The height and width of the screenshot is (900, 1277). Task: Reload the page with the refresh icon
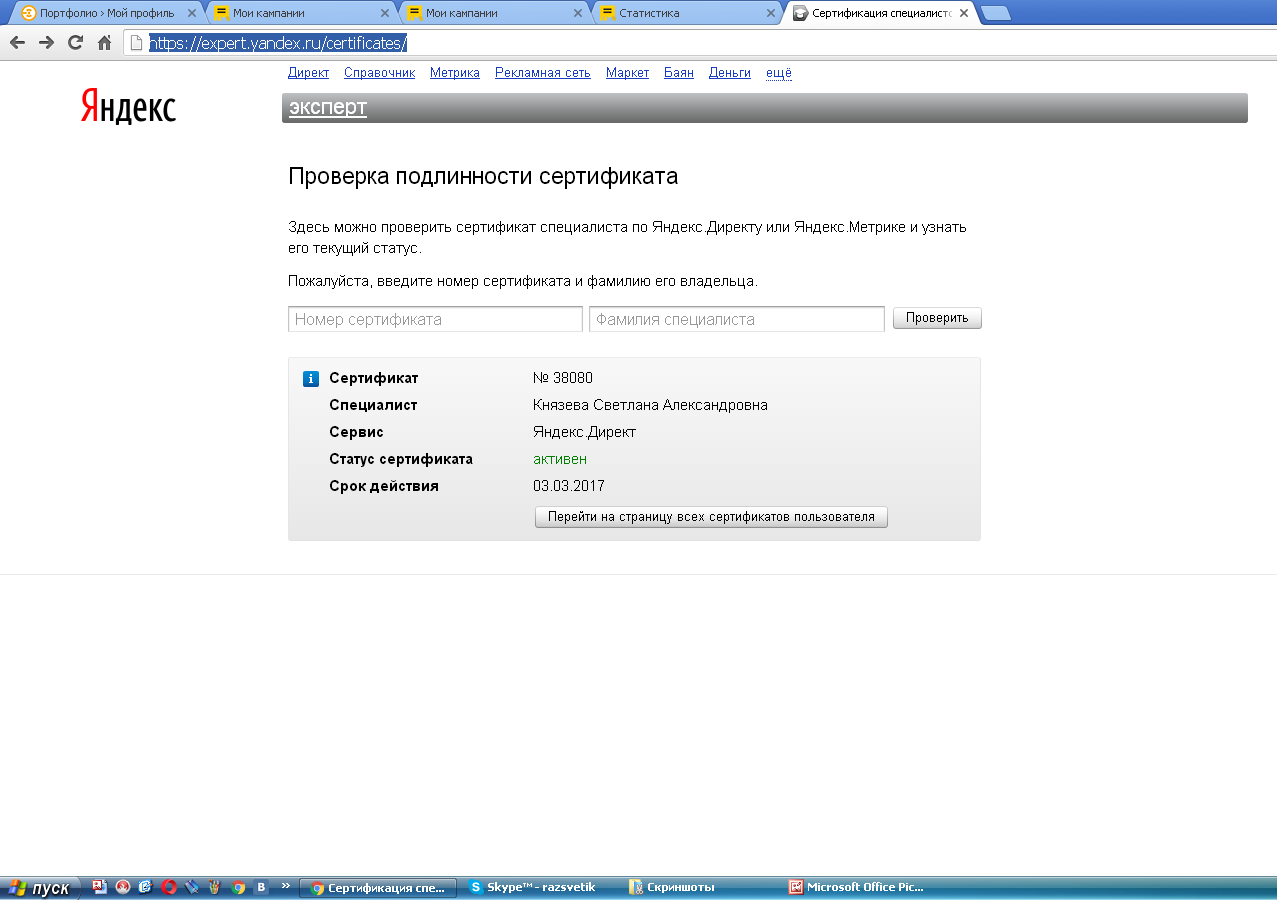pyautogui.click(x=75, y=43)
